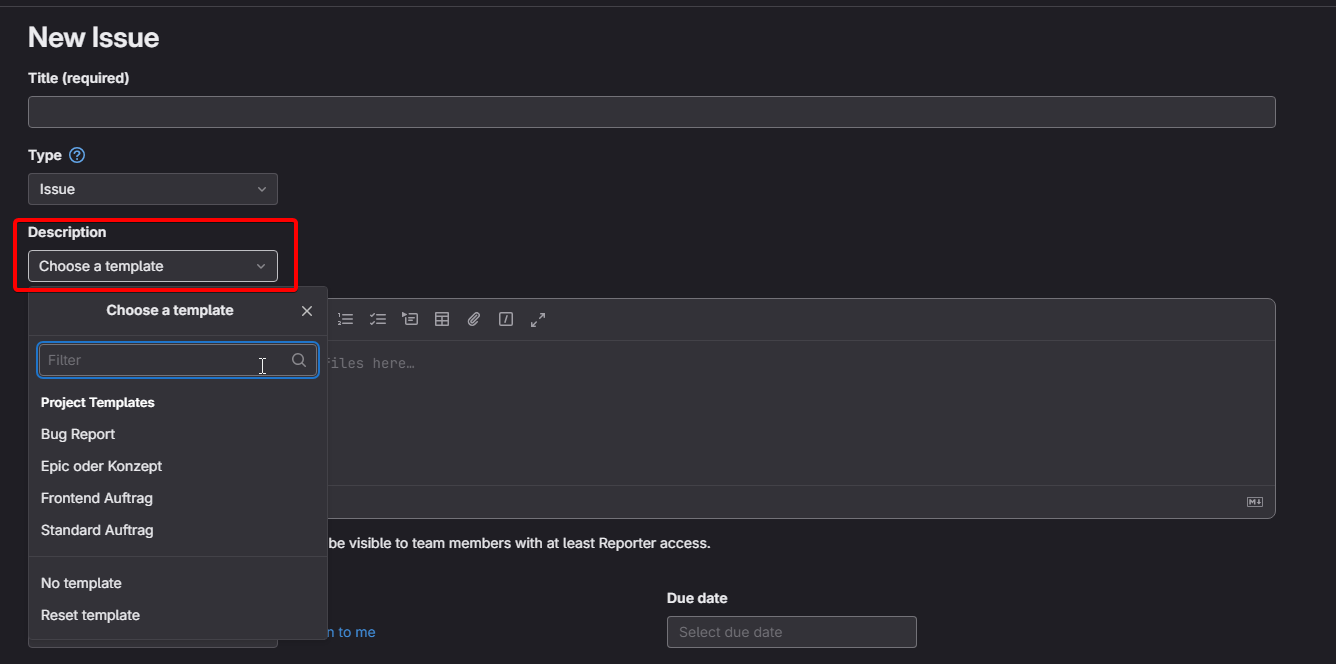Choose the Epic oder Konzept template

click(x=101, y=466)
